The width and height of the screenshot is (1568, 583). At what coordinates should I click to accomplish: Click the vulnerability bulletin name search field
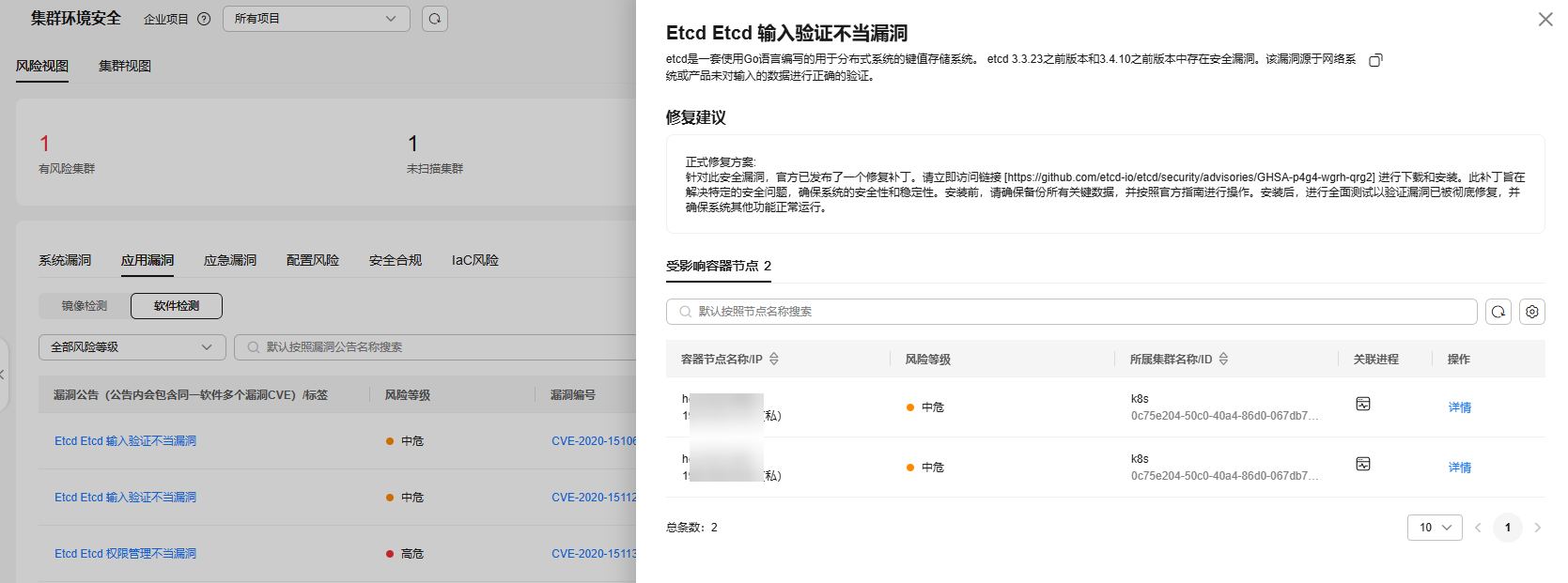(435, 347)
